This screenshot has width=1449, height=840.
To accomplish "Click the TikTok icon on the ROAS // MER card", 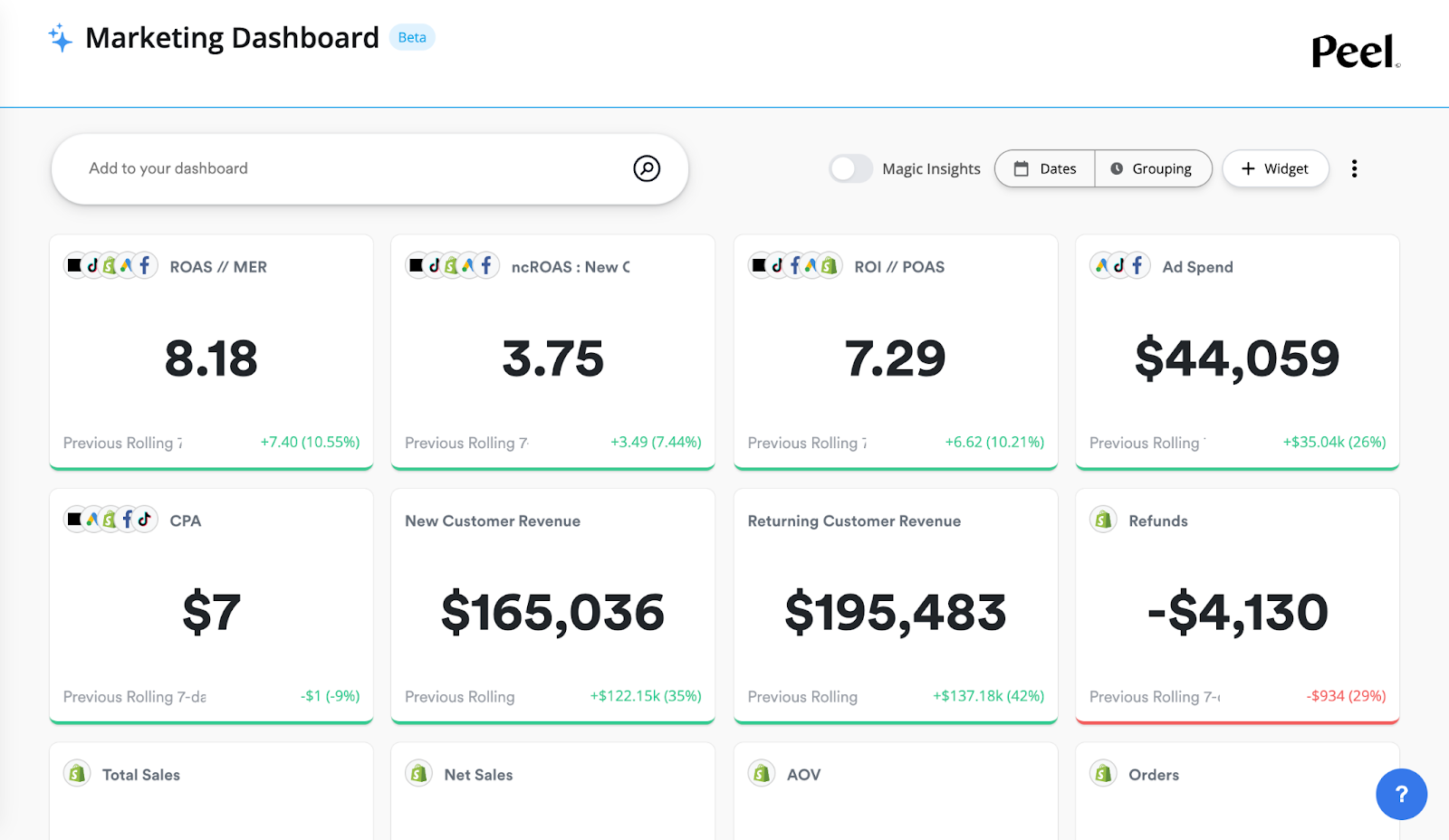I will (x=94, y=265).
